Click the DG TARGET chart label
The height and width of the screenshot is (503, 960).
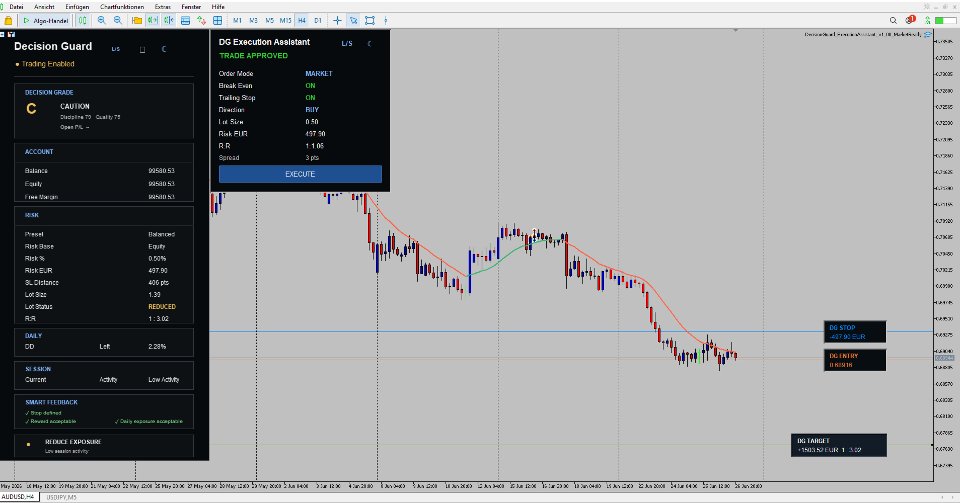tap(838, 445)
